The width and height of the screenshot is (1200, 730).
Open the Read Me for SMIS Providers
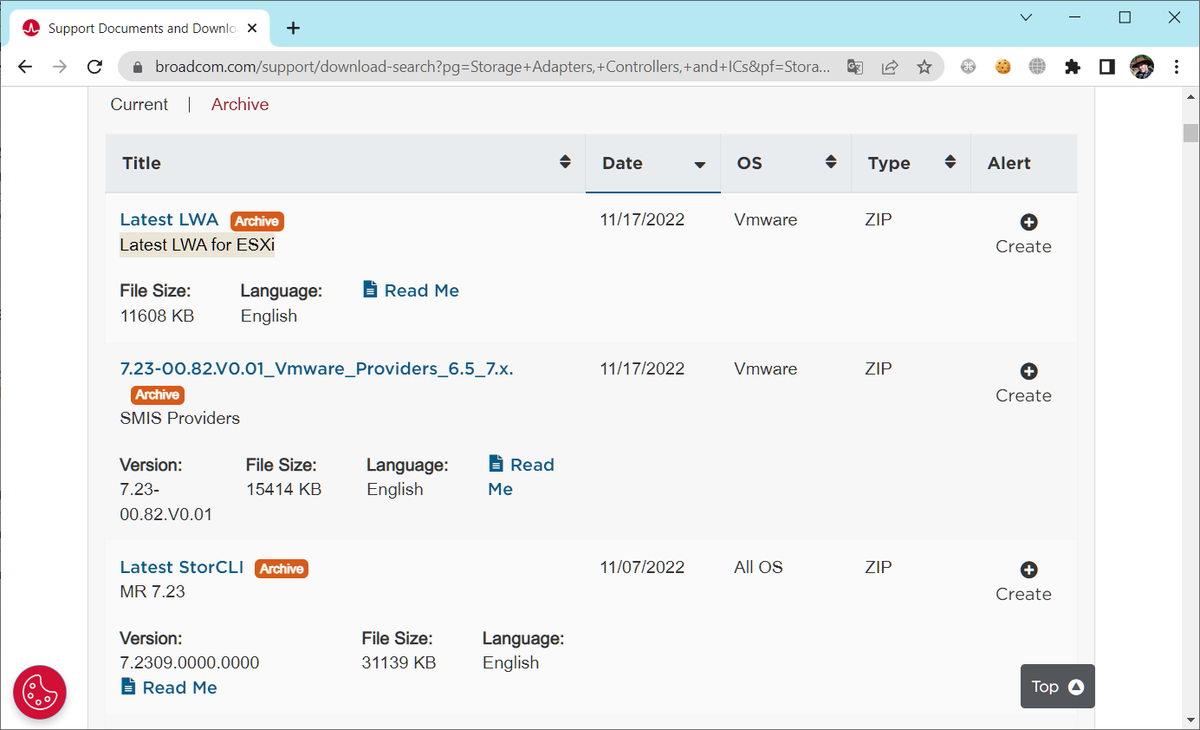[x=521, y=476]
